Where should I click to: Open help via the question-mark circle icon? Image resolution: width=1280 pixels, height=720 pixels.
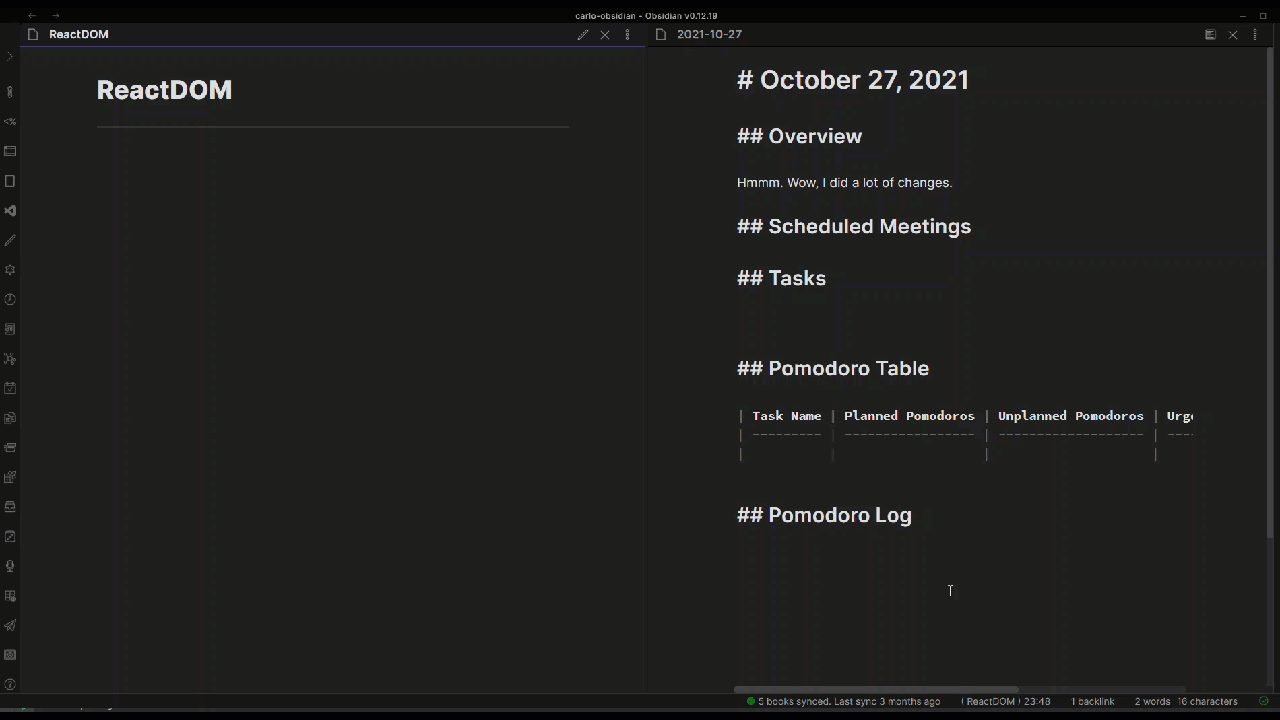tap(10, 685)
